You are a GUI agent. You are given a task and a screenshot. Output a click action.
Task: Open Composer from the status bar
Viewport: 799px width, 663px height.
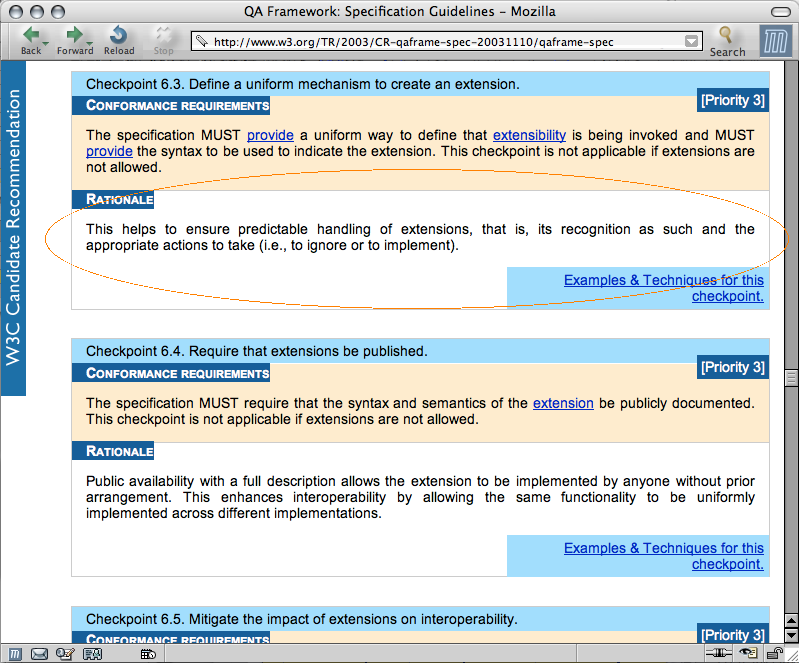tap(66, 654)
